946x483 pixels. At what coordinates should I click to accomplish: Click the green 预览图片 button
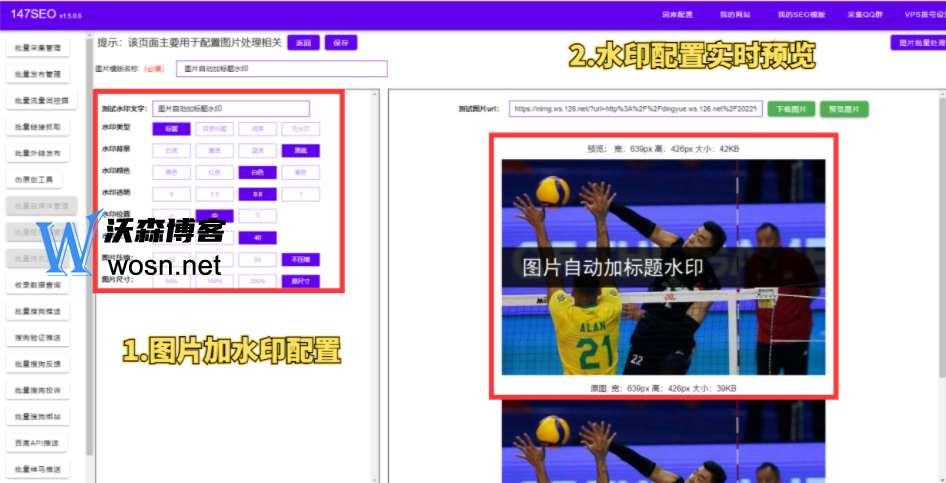(x=844, y=109)
